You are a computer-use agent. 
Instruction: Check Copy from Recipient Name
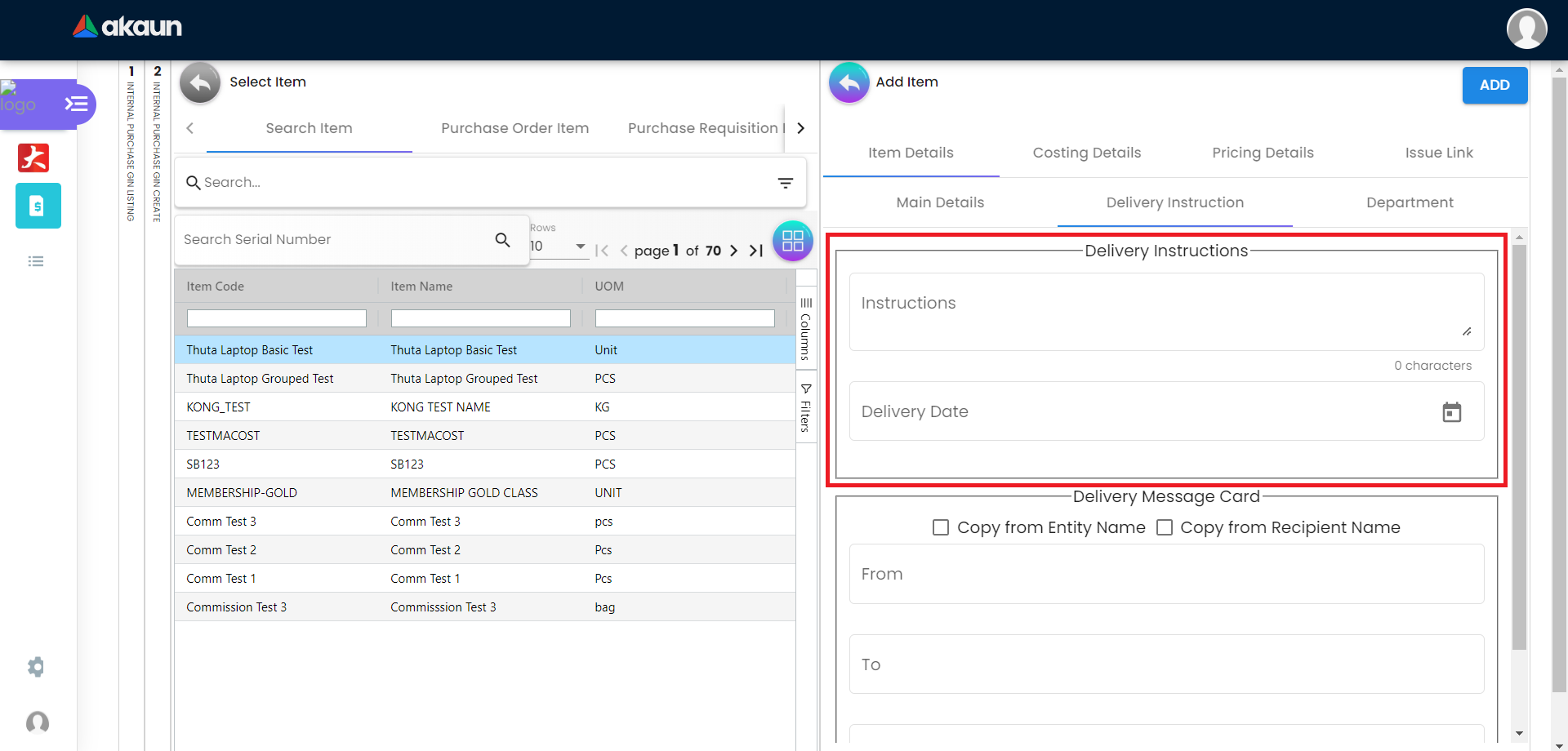tap(1165, 528)
